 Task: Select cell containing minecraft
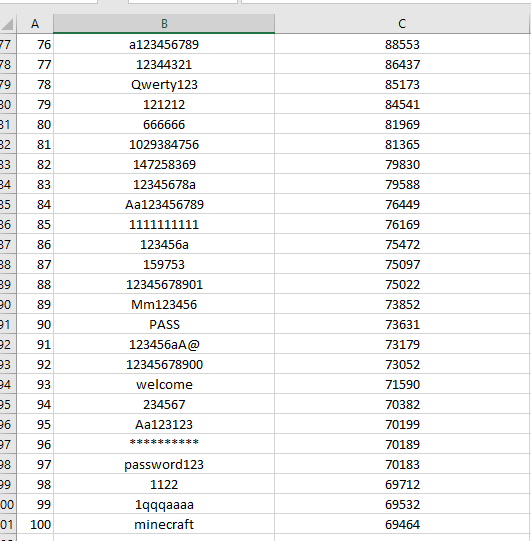coord(164,524)
